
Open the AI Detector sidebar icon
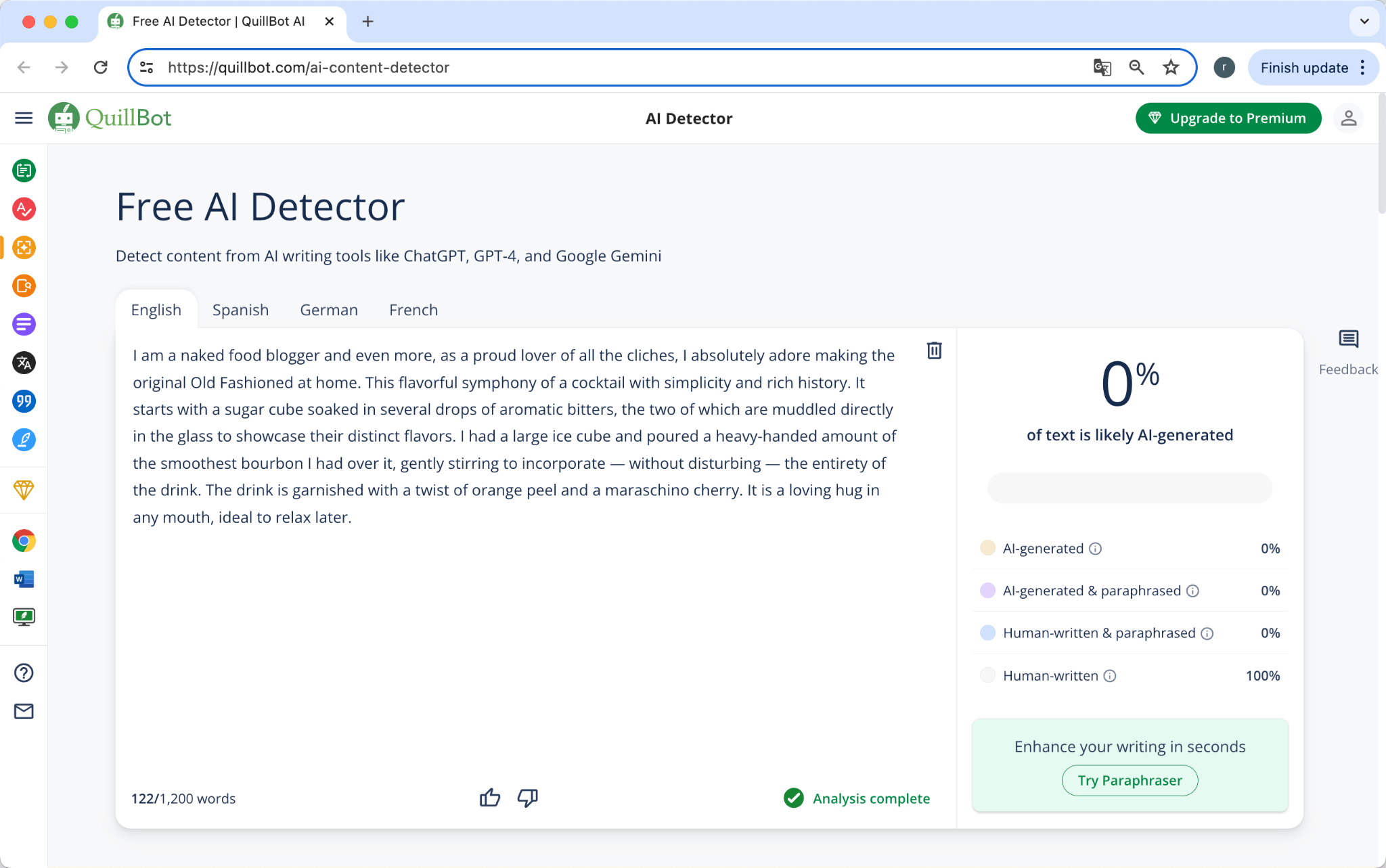click(x=24, y=248)
